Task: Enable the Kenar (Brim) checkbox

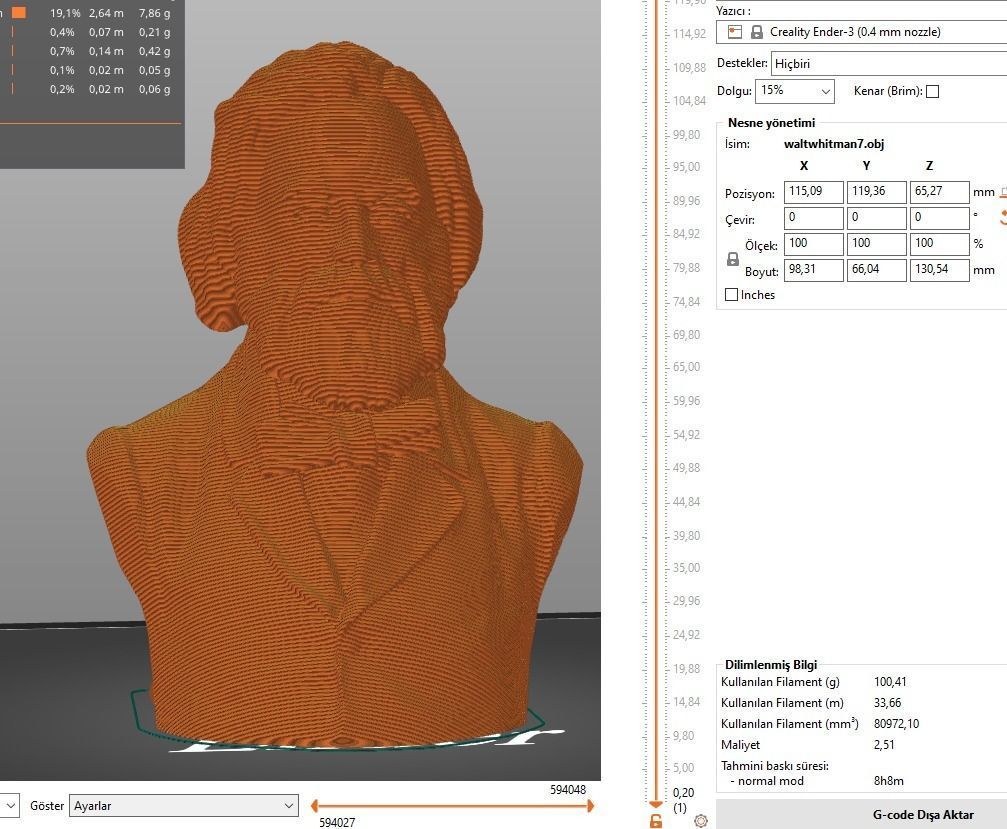Action: 933,91
